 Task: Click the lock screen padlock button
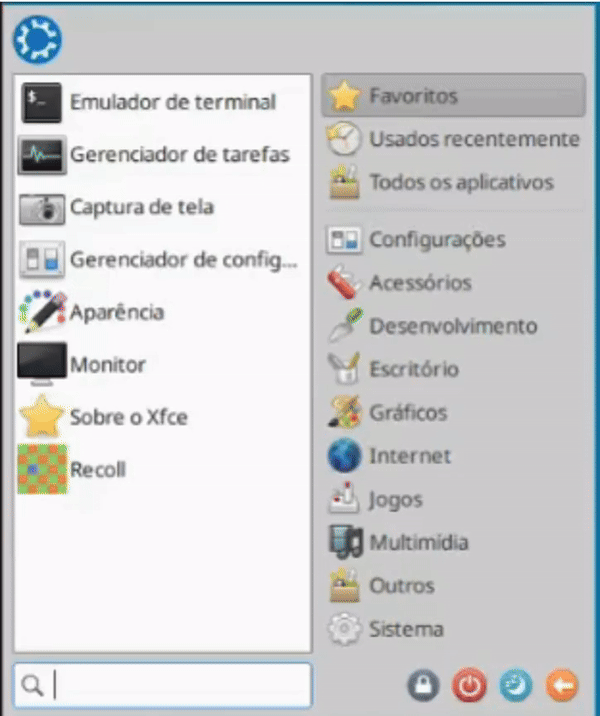423,685
